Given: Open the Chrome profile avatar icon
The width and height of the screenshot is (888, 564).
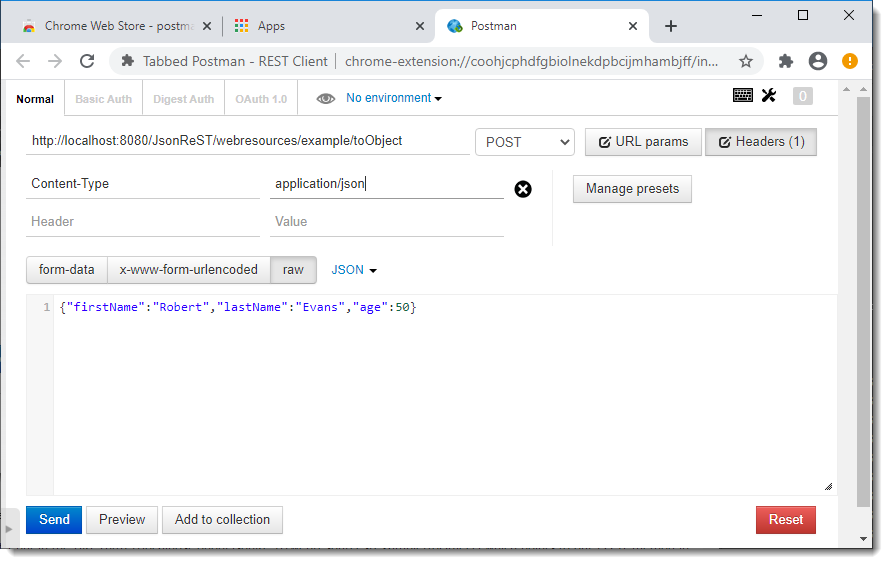Looking at the screenshot, I should [x=818, y=61].
